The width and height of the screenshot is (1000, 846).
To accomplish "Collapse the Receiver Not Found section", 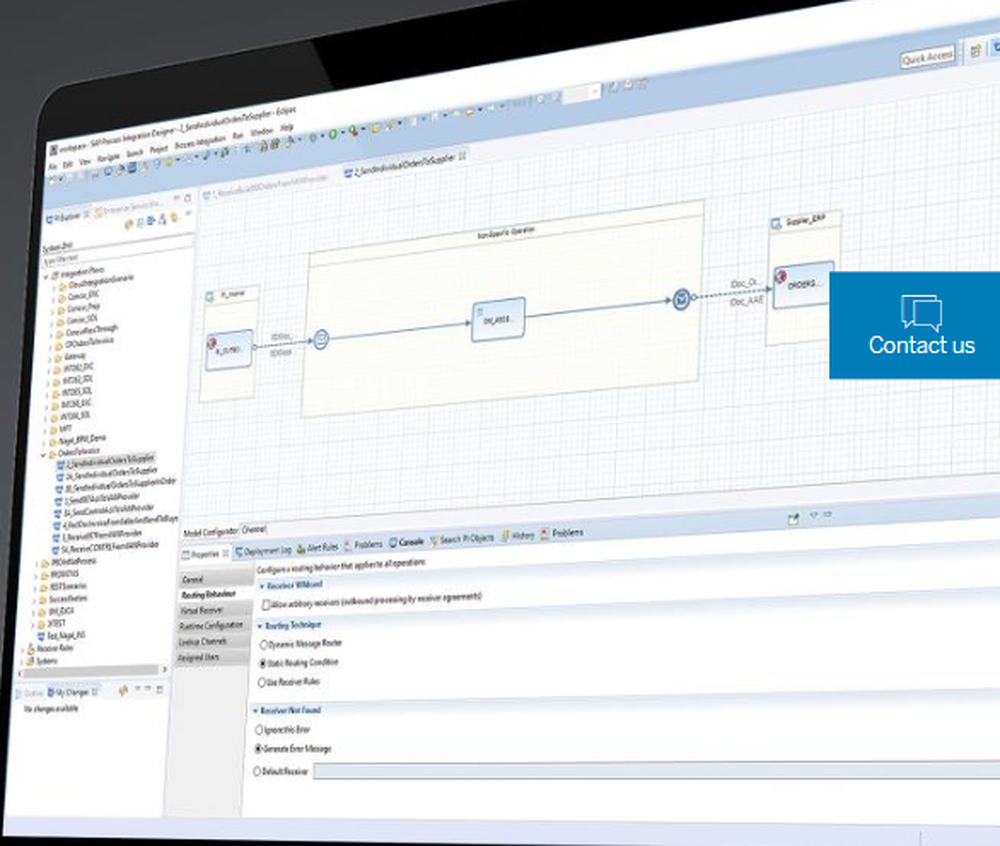I will [x=255, y=710].
